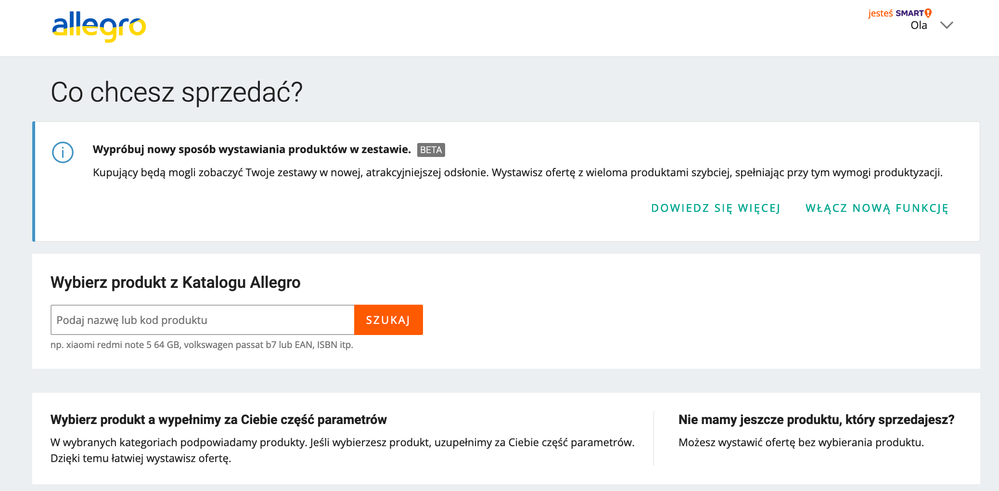Click the 'Kupujący będą mogli zobaczyć' description text
The height and width of the screenshot is (491, 999).
(x=517, y=172)
